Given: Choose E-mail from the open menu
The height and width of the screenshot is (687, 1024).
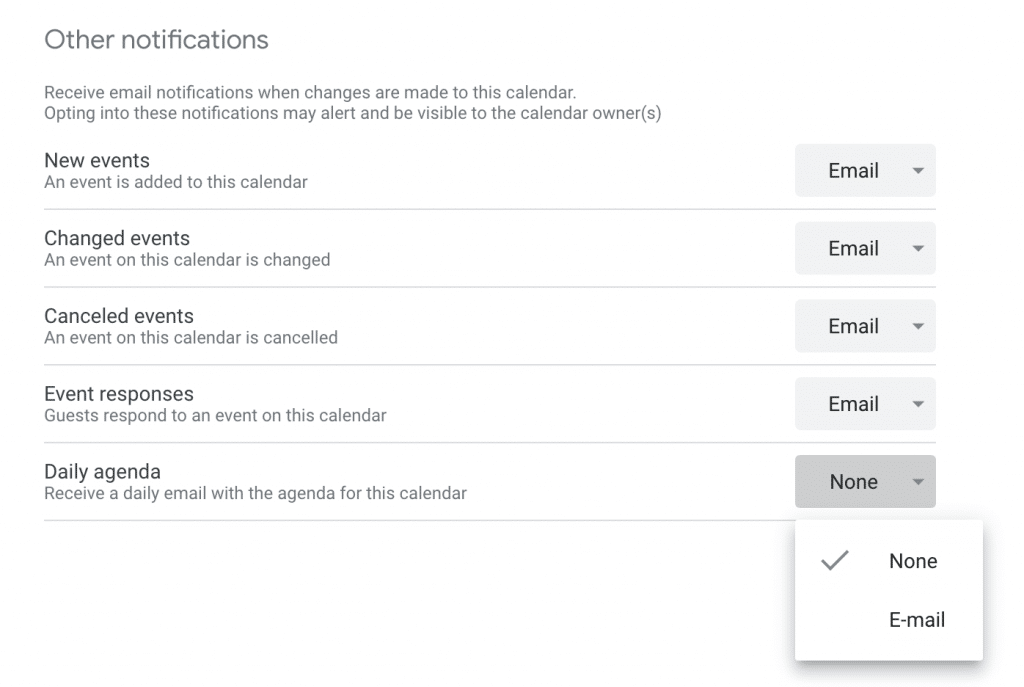Looking at the screenshot, I should (917, 620).
